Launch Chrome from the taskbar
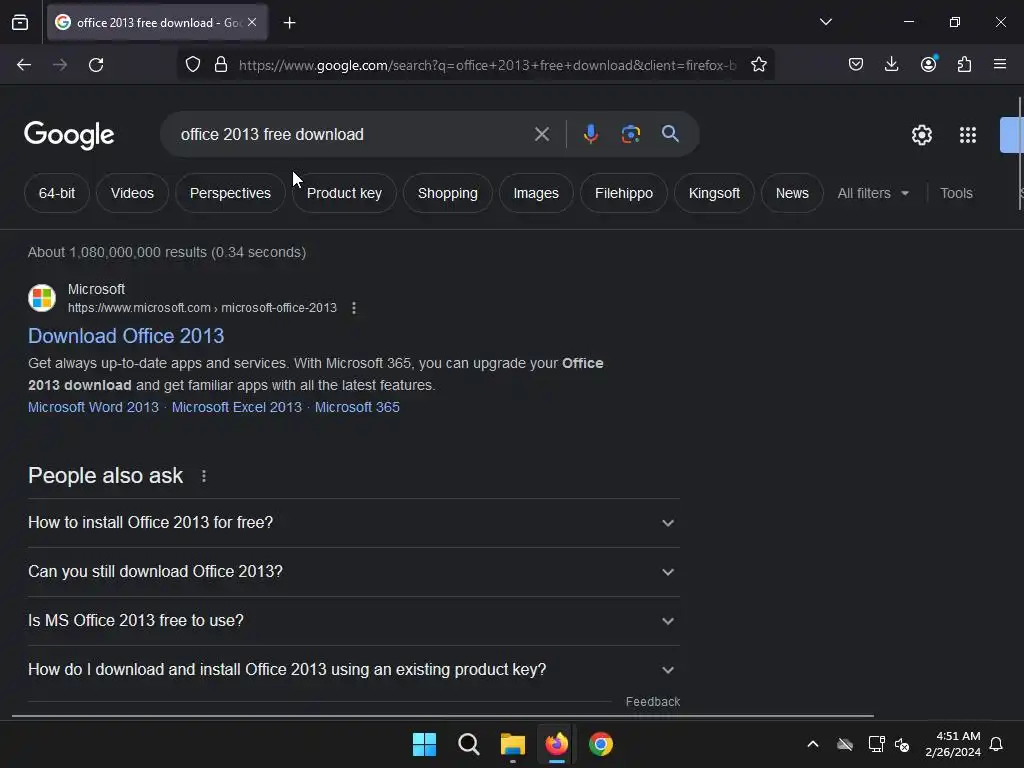 tap(601, 744)
